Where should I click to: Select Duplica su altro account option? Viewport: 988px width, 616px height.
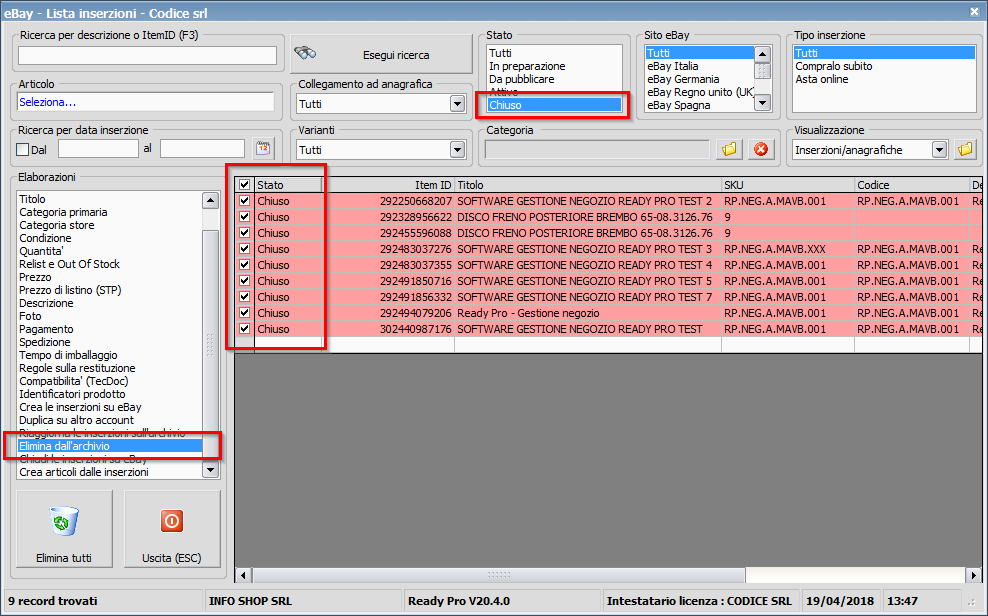coord(110,420)
